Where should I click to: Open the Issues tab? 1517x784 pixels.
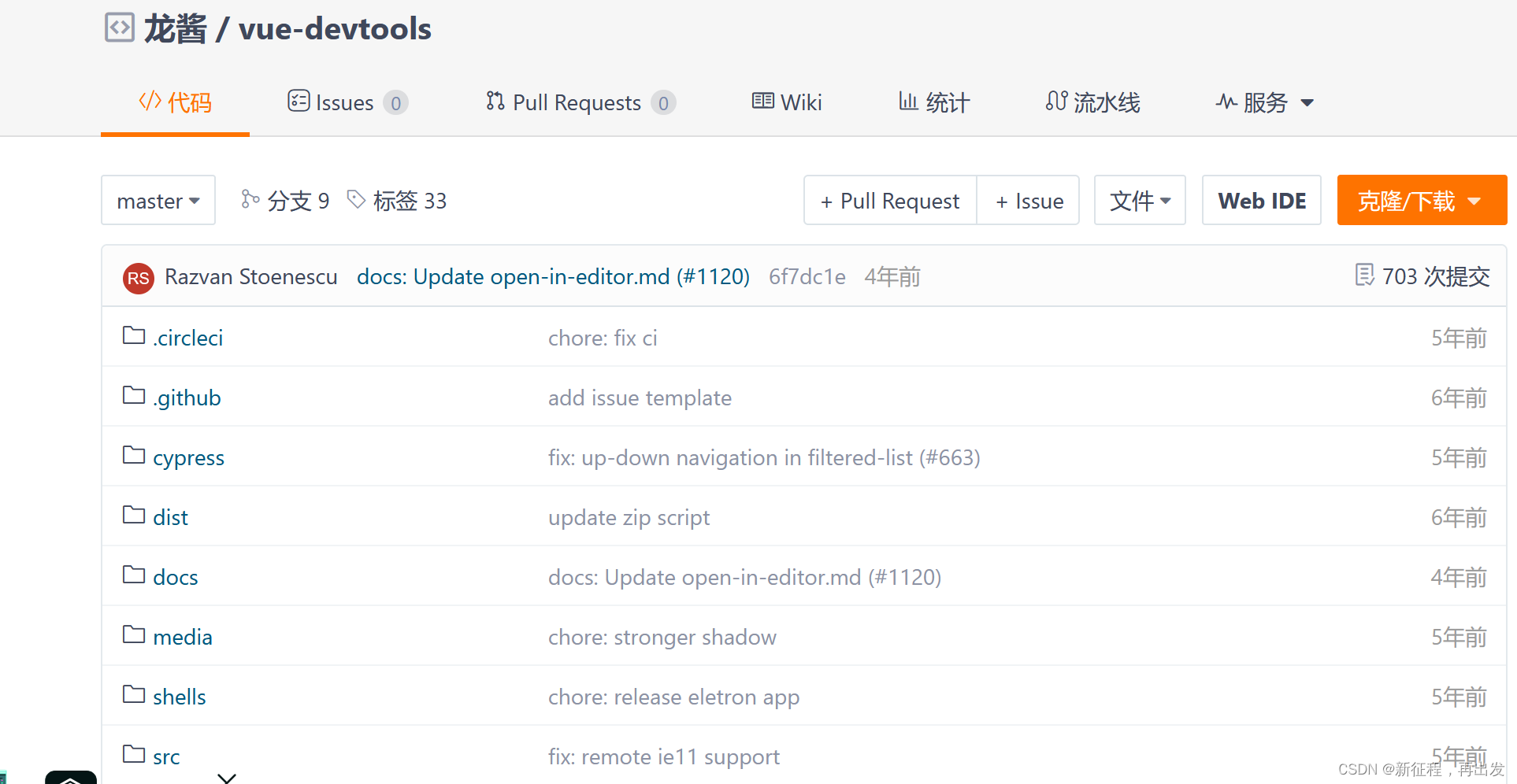pyautogui.click(x=347, y=102)
